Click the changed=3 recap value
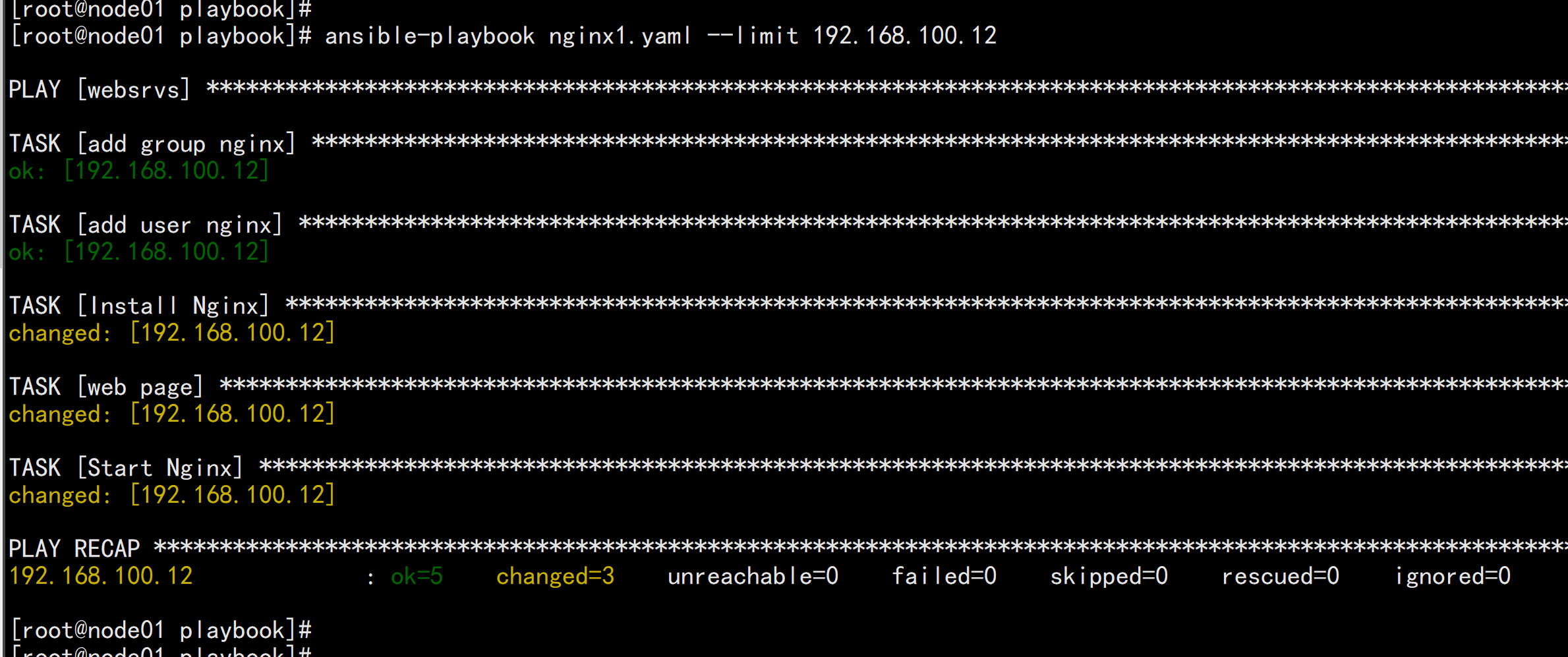This screenshot has height=657, width=1568. pyautogui.click(x=555, y=577)
